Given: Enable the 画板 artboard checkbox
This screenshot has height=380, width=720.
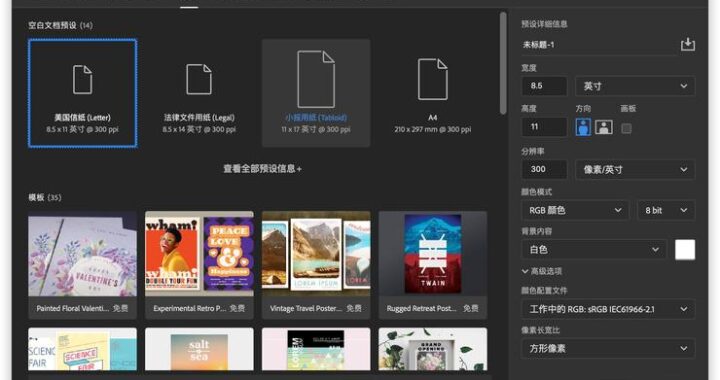Looking at the screenshot, I should click(x=626, y=129).
